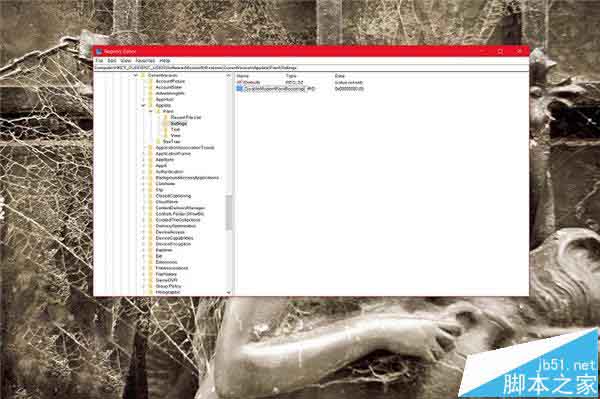Open the Favorites menu
This screenshot has width=600, height=399.
click(145, 60)
